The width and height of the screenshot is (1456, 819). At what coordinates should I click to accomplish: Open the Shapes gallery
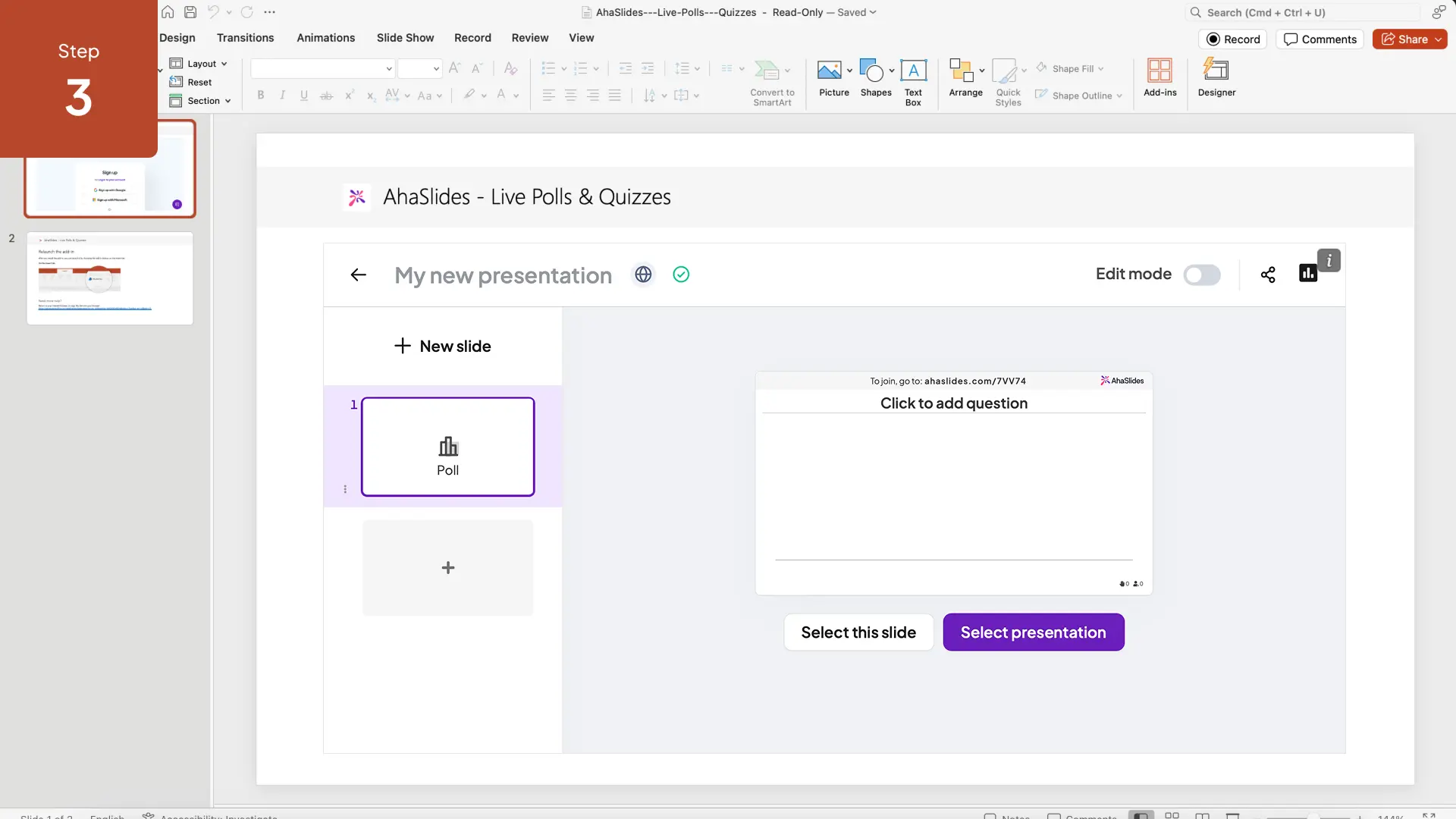[876, 78]
